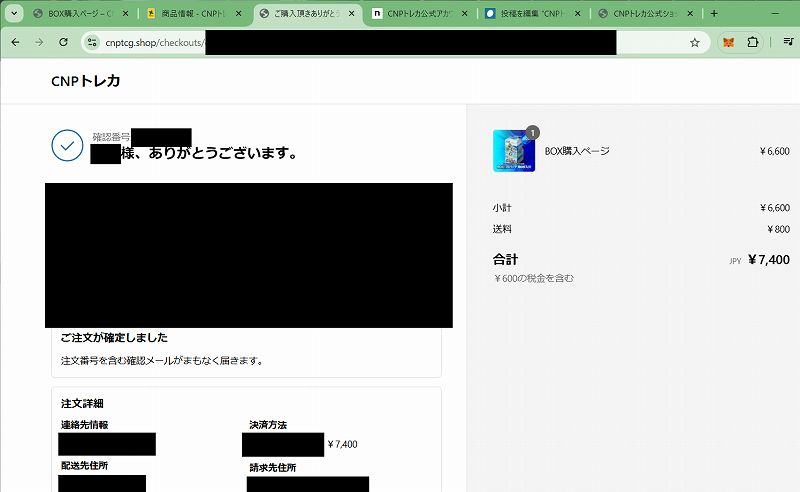Open the extensions puzzle menu
This screenshot has width=800, height=492.
pos(753,42)
